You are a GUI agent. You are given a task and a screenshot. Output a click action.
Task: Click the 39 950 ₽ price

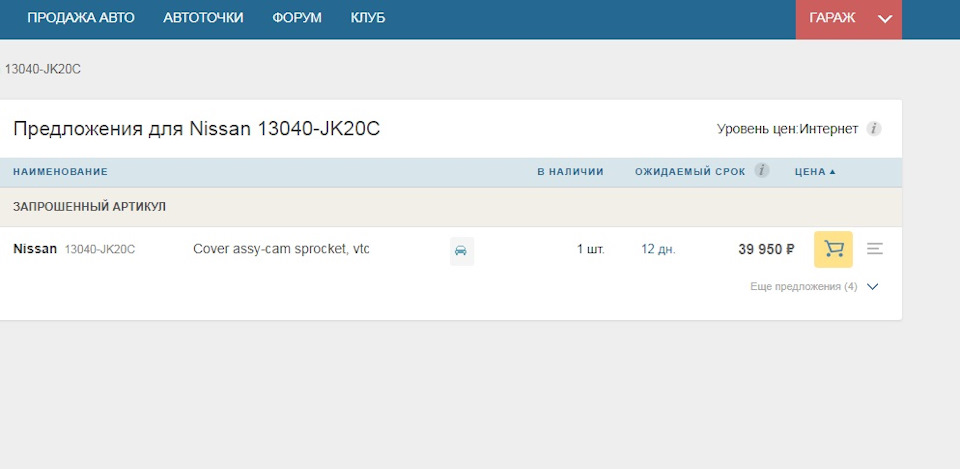[766, 250]
